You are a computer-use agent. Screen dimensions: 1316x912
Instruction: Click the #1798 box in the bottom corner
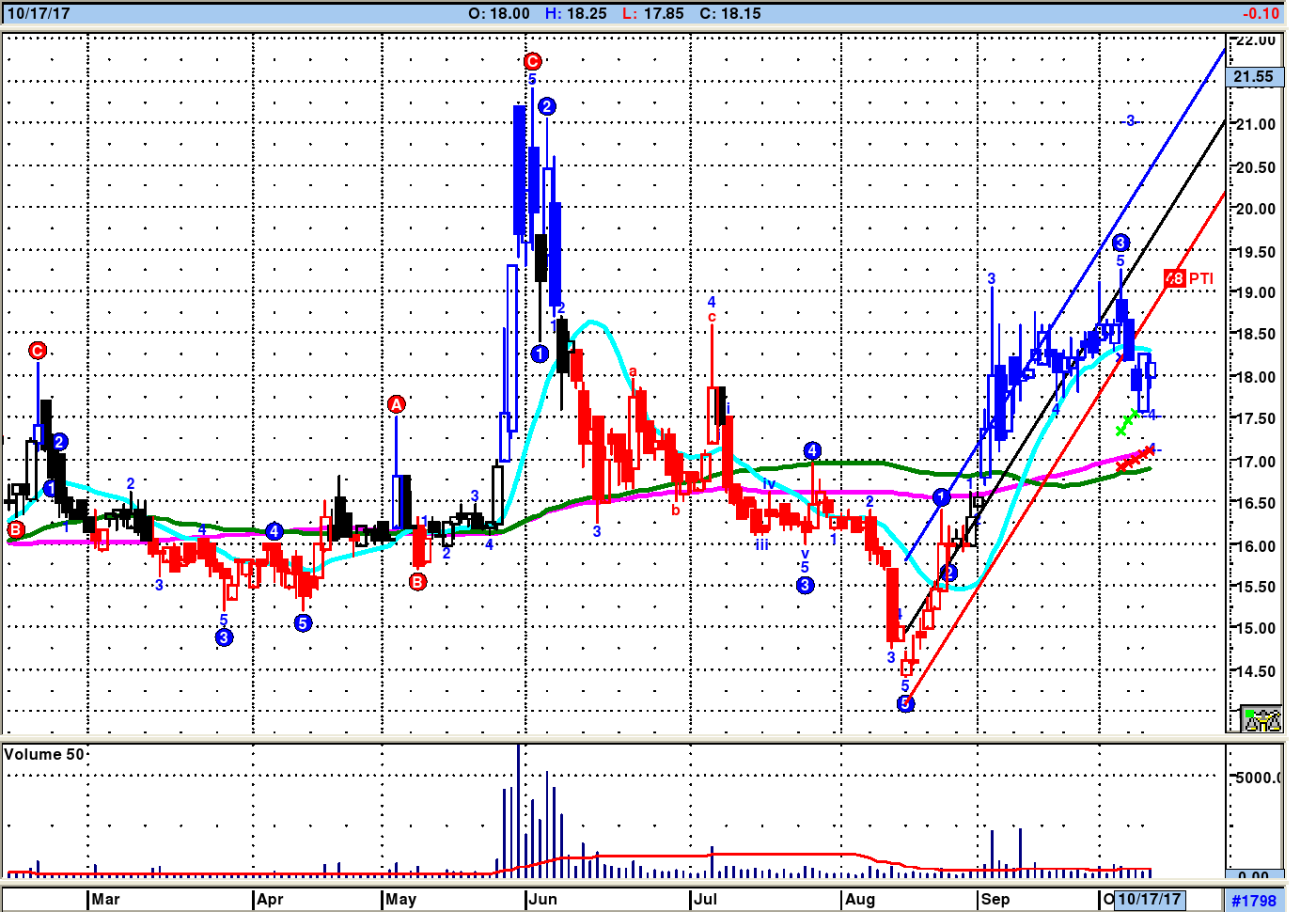click(1254, 901)
